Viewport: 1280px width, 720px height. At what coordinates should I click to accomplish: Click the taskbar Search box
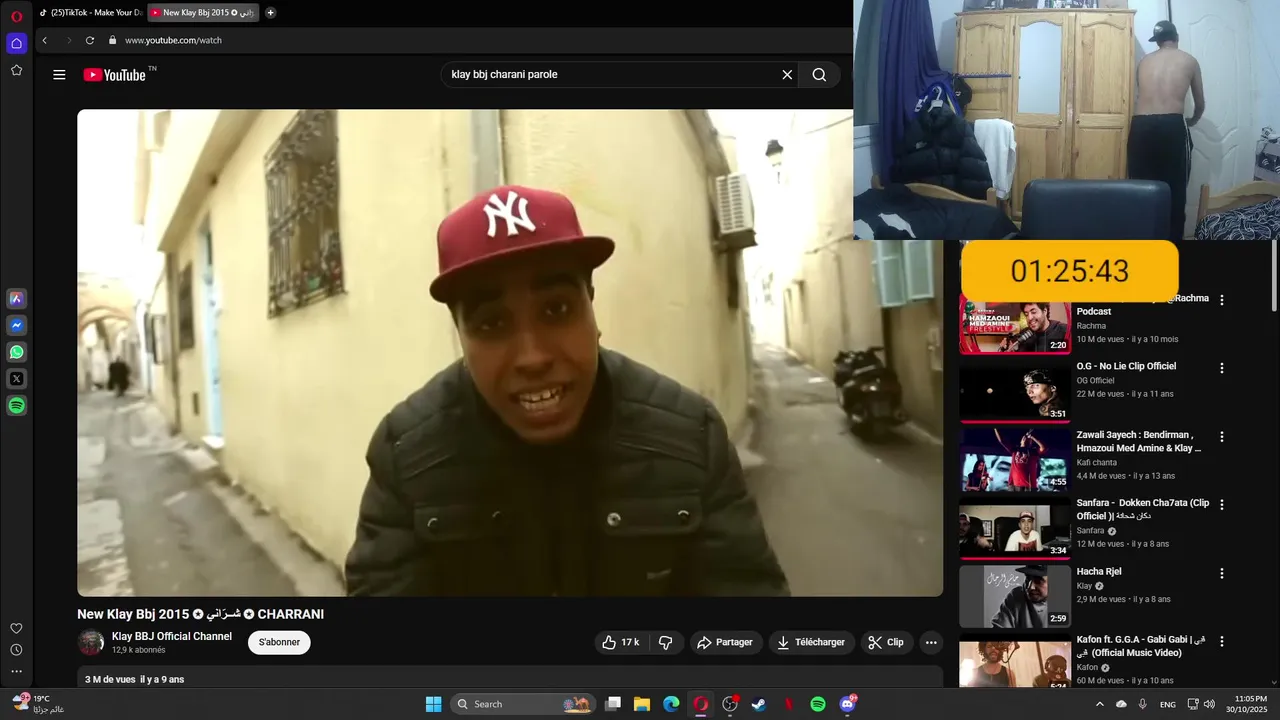(x=523, y=704)
